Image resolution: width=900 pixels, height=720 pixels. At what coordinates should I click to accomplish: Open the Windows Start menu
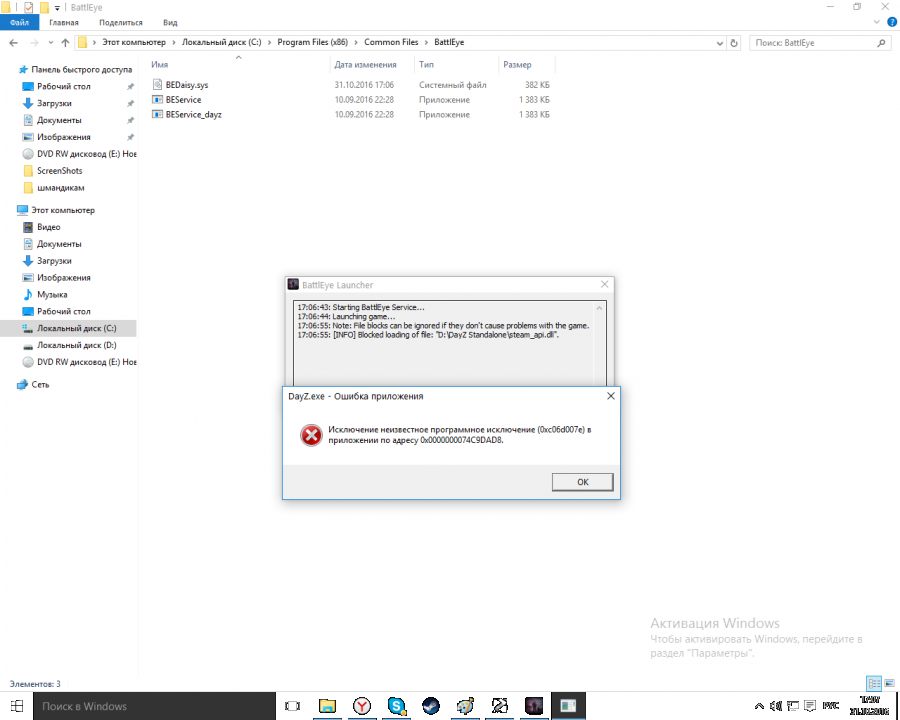coord(17,706)
